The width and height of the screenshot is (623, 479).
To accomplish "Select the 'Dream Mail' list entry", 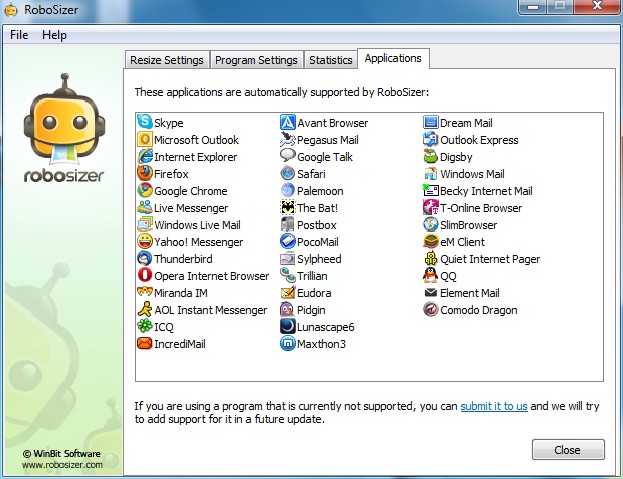I will [x=458, y=122].
